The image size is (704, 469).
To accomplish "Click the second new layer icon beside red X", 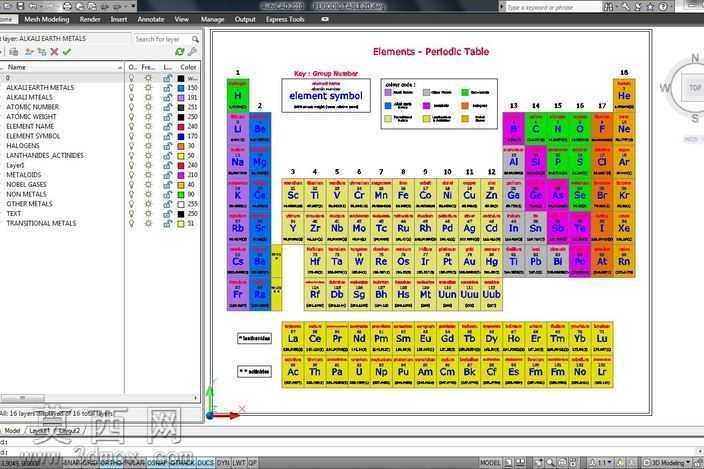I will pyautogui.click(x=42, y=52).
